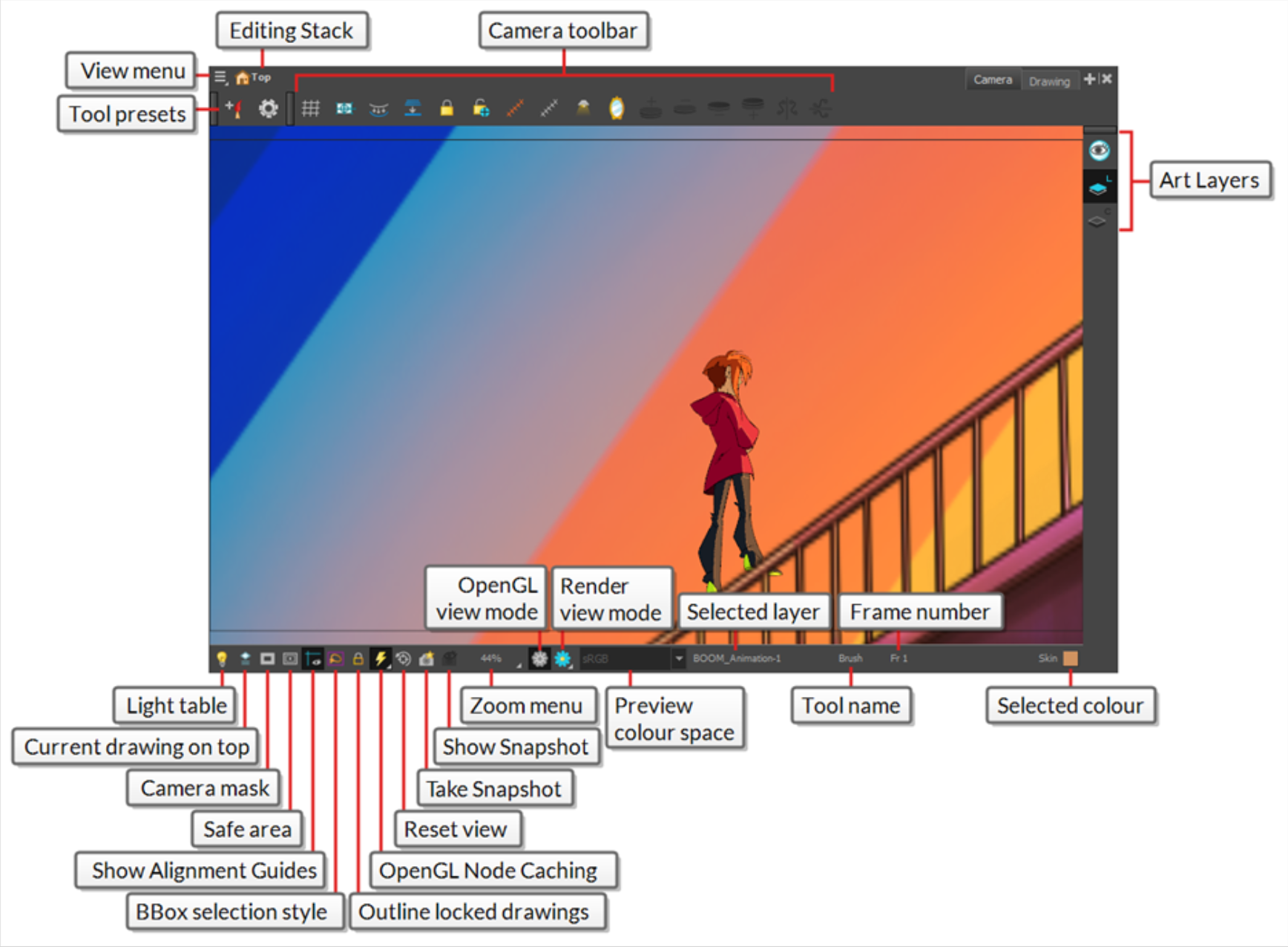This screenshot has height=947, width=1288.
Task: Reset the view
Action: click(x=404, y=658)
